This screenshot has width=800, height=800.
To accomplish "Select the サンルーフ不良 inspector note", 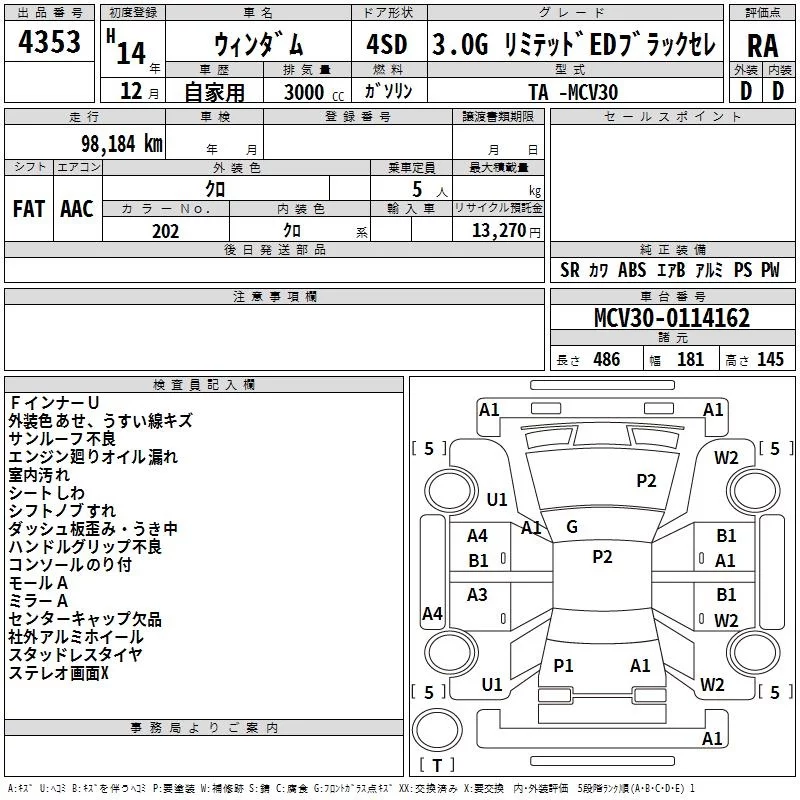I will pos(63,439).
